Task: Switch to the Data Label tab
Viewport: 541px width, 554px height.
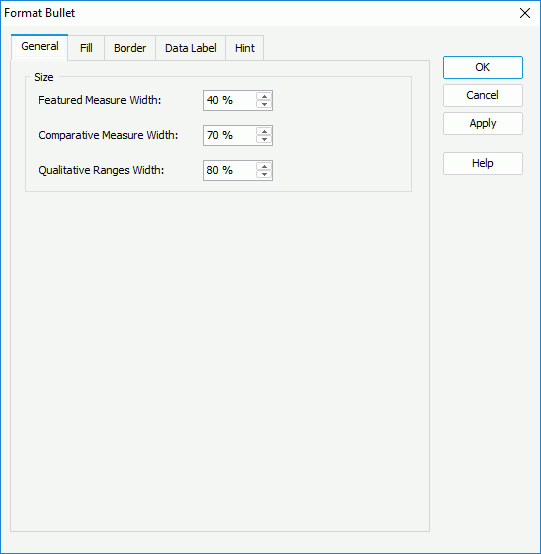Action: 190,48
